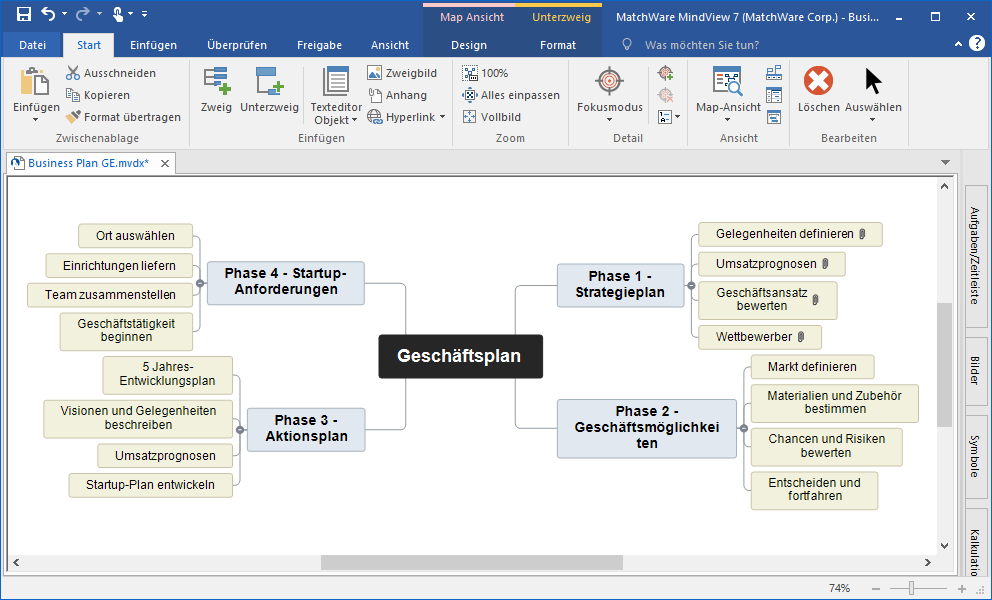992x600 pixels.
Task: Click the Kopieren button
Action: (x=98, y=95)
